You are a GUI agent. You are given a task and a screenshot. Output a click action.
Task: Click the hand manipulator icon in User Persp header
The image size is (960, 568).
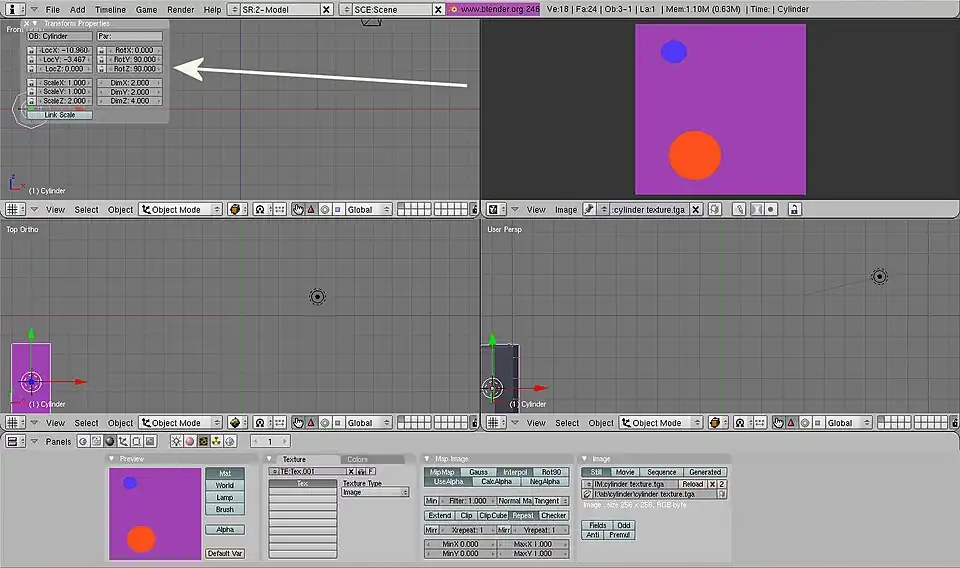tap(777, 423)
